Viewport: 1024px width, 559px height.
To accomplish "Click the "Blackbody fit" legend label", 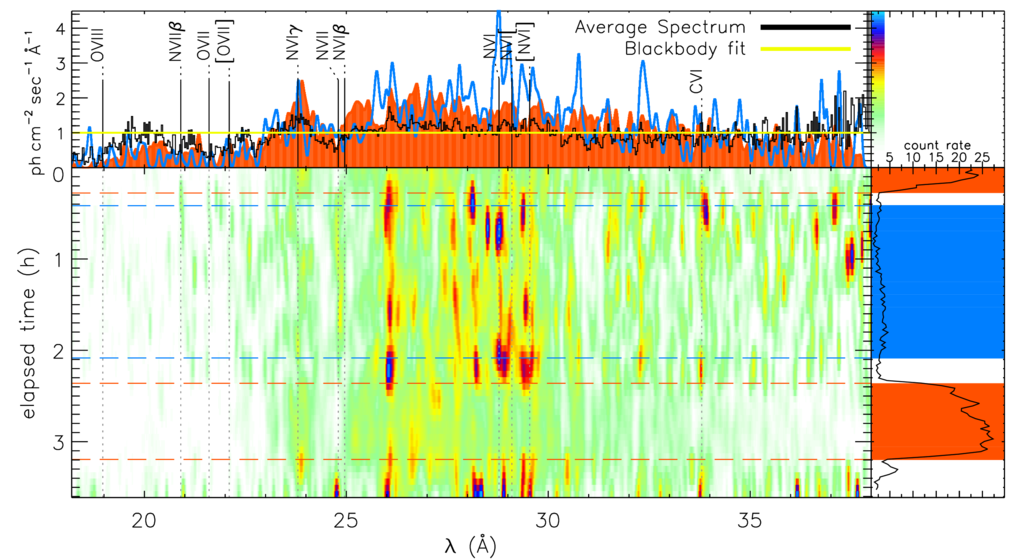I will coord(685,49).
